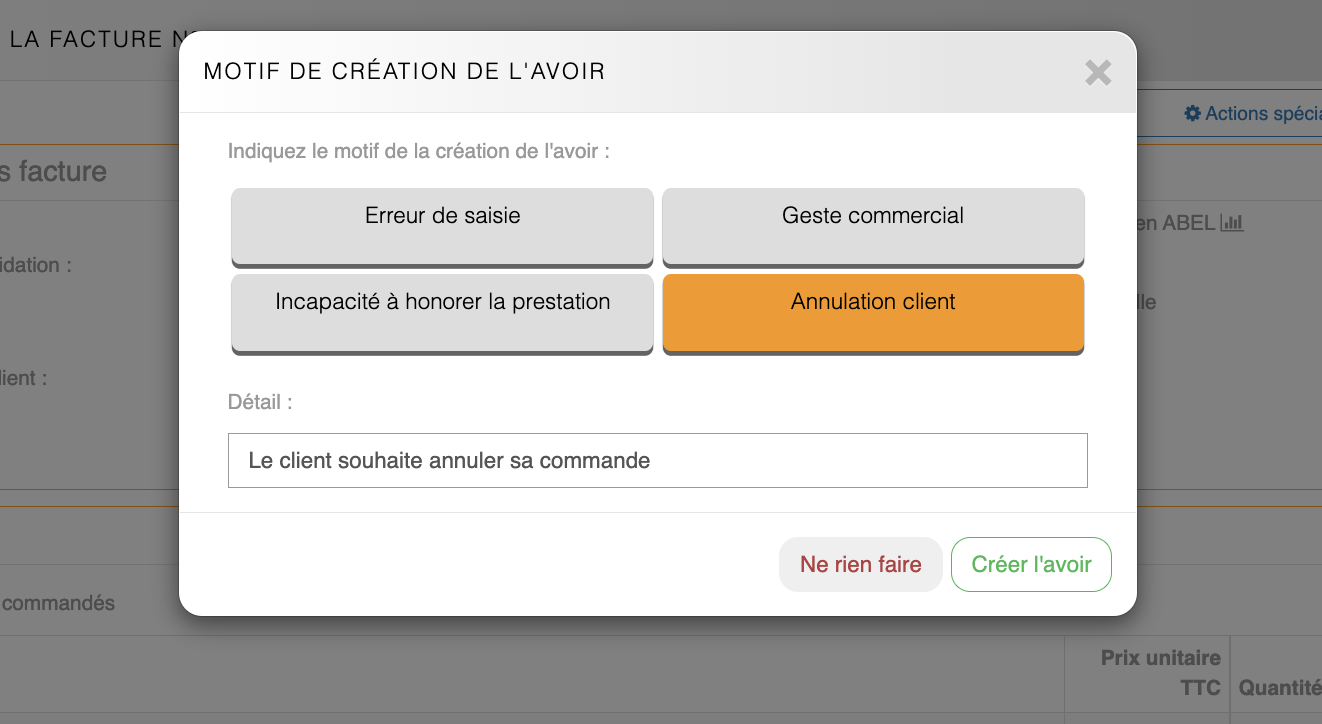Click into the Détail text field
The image size is (1322, 724).
[x=657, y=461]
